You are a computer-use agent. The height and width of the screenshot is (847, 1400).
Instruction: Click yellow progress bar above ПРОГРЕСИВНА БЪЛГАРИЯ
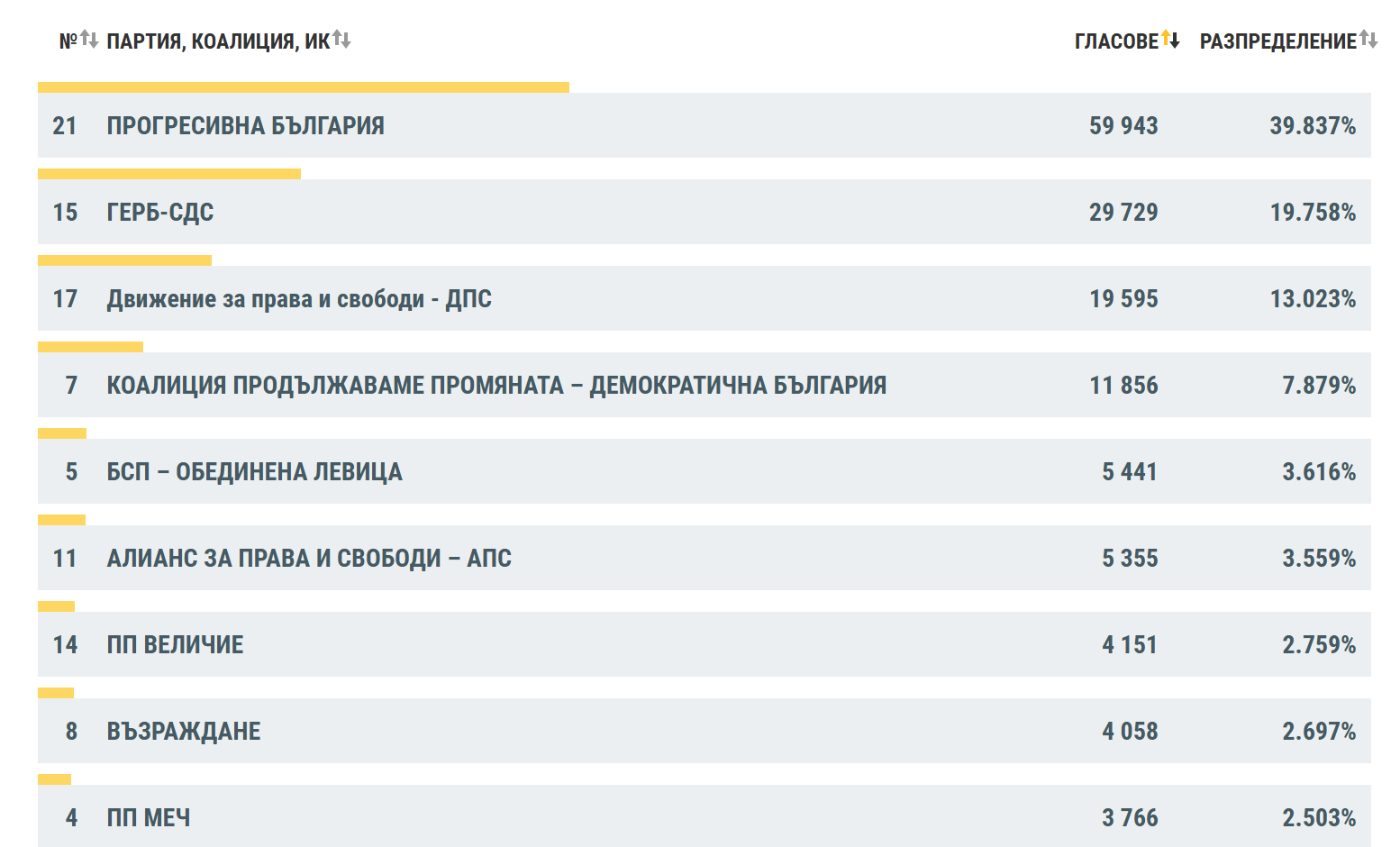[304, 87]
